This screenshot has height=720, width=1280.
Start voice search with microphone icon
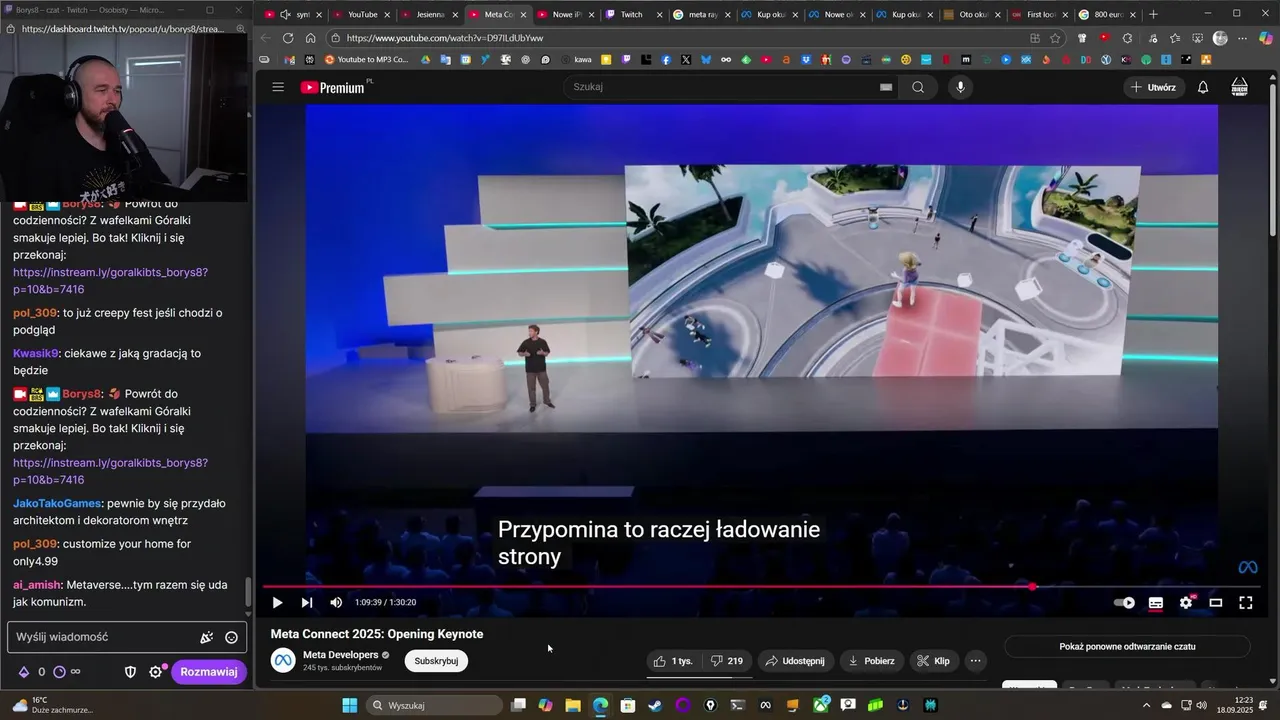(x=961, y=87)
